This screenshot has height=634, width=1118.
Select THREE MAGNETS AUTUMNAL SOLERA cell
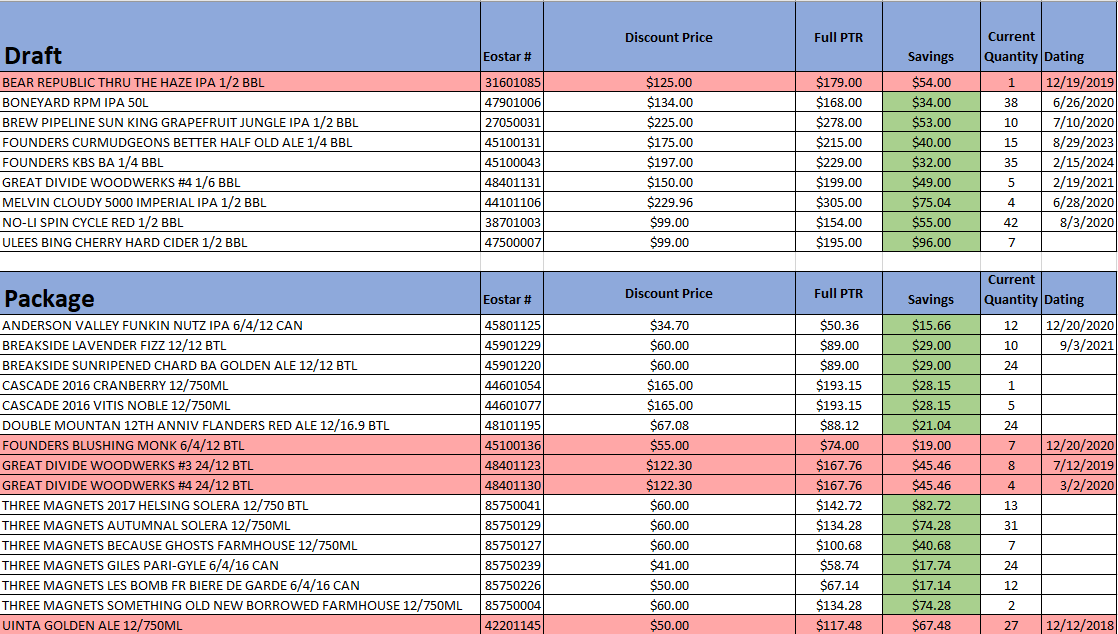tap(240, 525)
